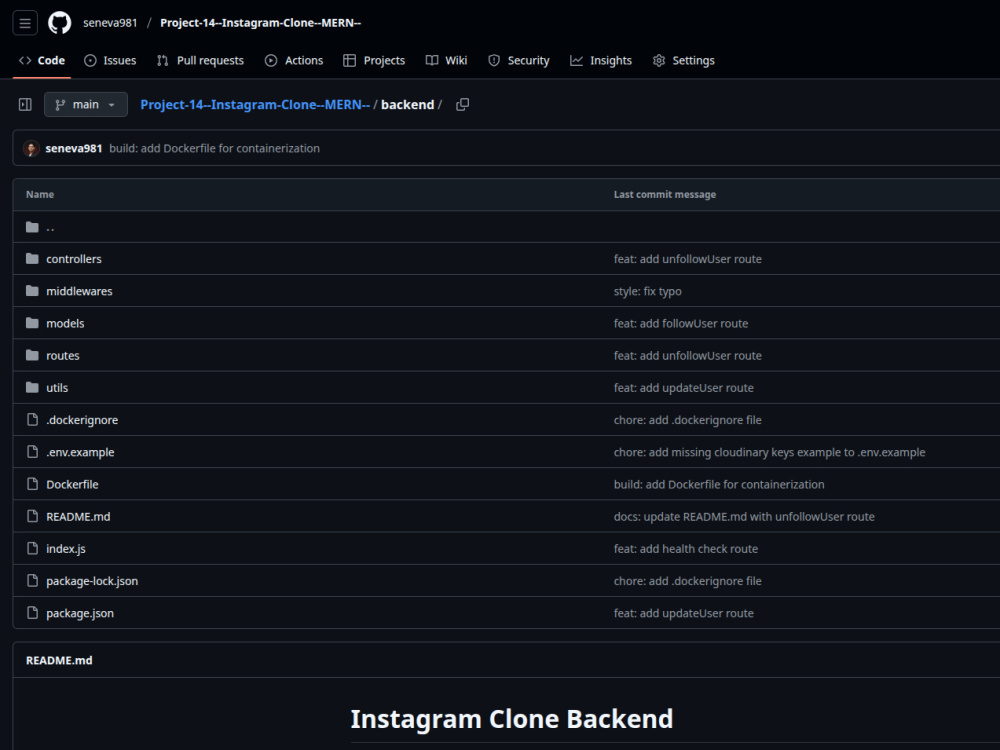Screen dimensions: 1000x750
Task: Click the Dockerfile file icon
Action: tap(33, 484)
